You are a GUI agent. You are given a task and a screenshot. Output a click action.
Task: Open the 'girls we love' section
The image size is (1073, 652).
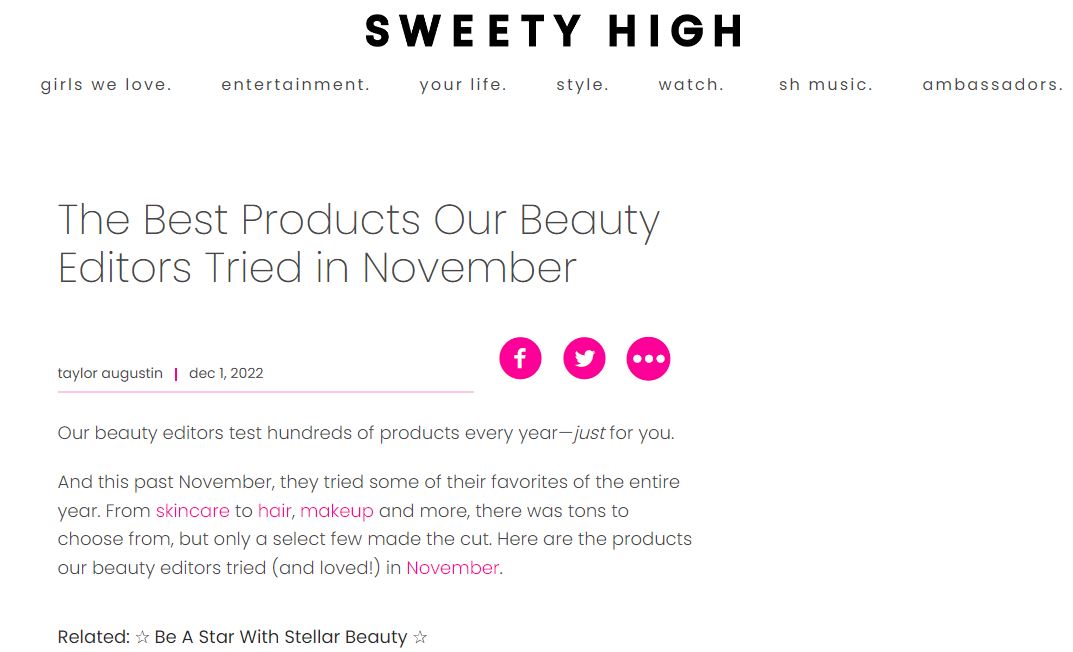pos(105,85)
